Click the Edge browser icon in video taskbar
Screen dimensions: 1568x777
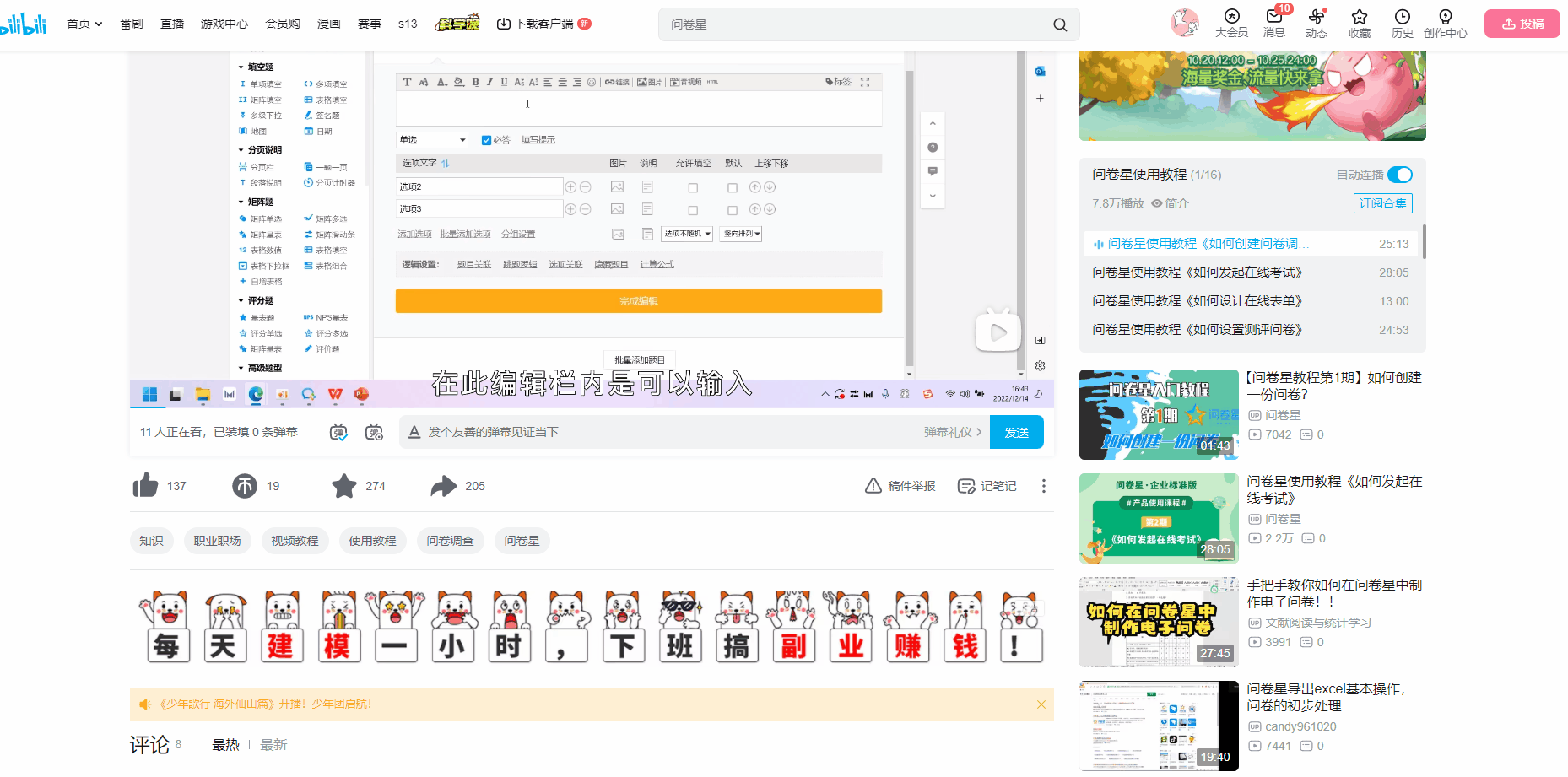(x=256, y=394)
